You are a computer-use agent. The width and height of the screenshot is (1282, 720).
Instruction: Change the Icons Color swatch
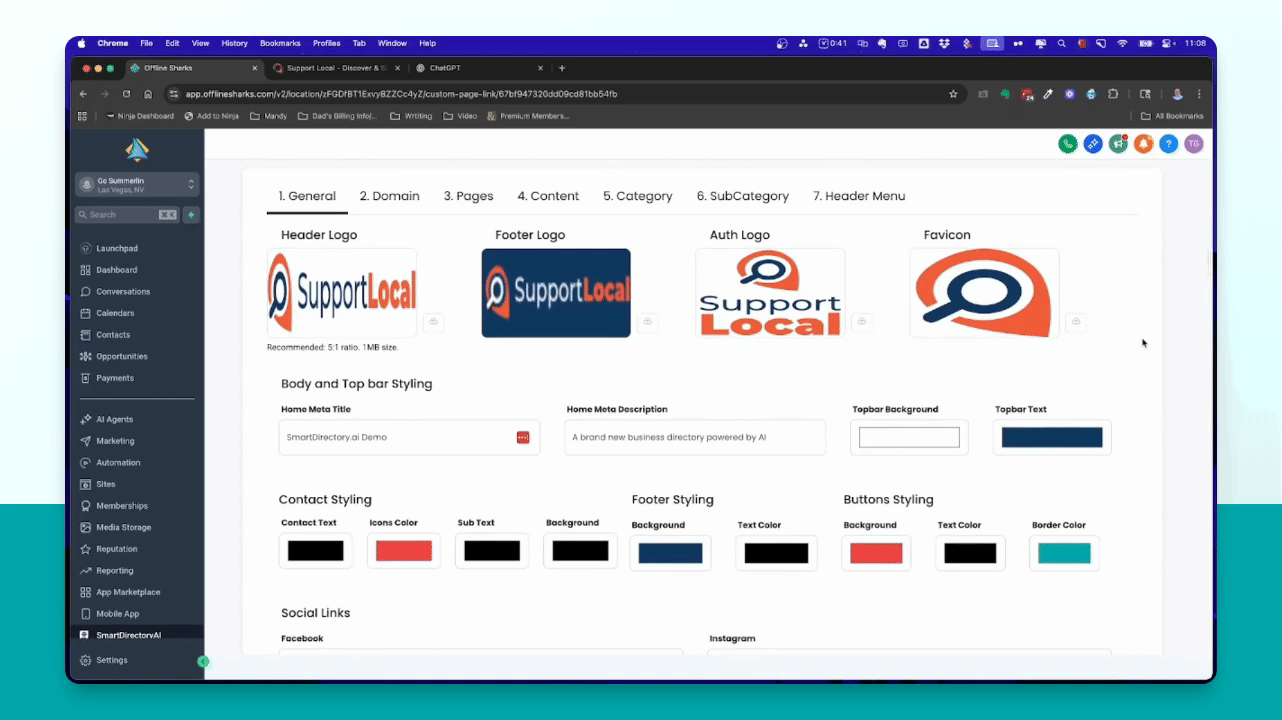pos(403,550)
